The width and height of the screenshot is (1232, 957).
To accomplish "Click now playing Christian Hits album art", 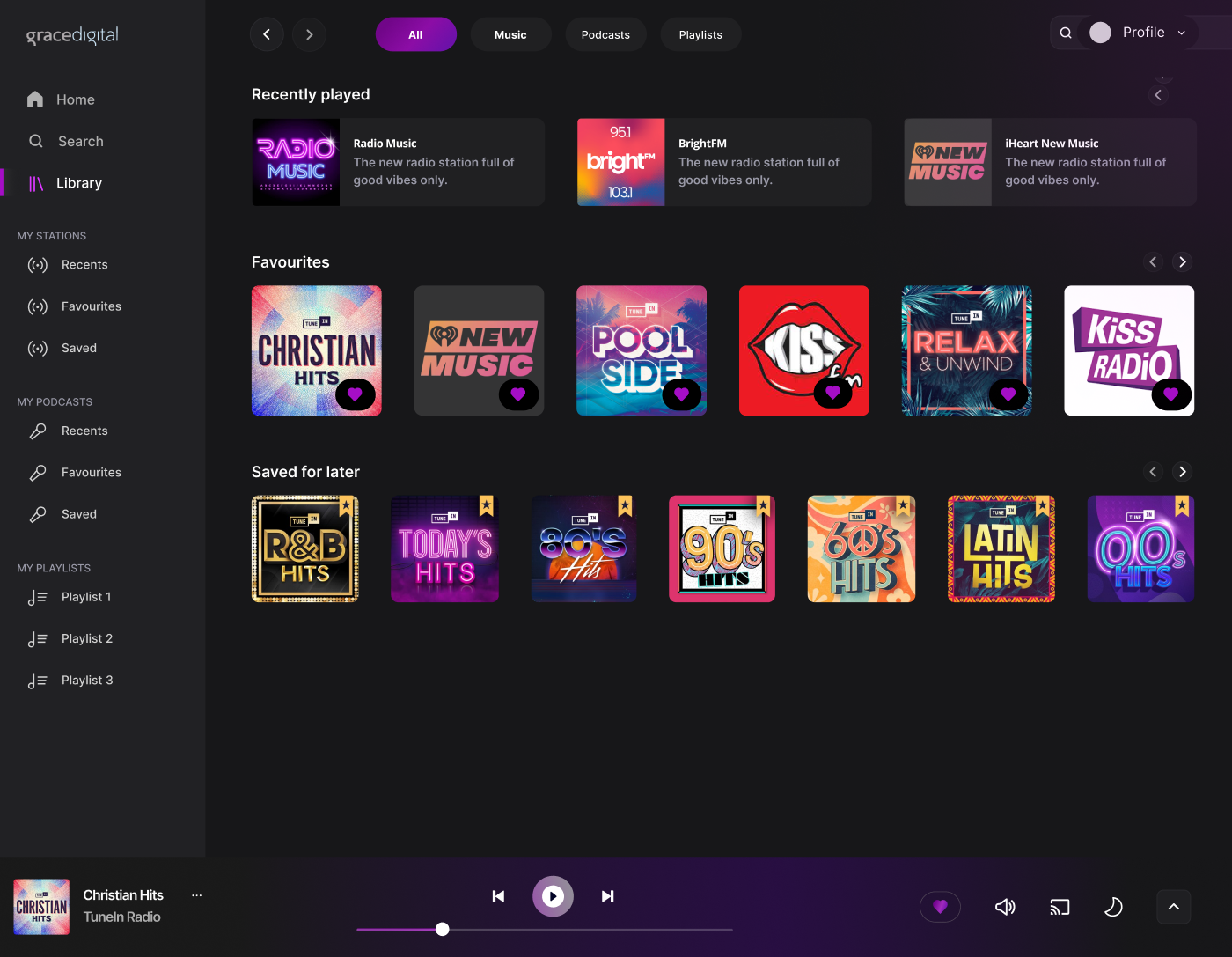I will 41,907.
